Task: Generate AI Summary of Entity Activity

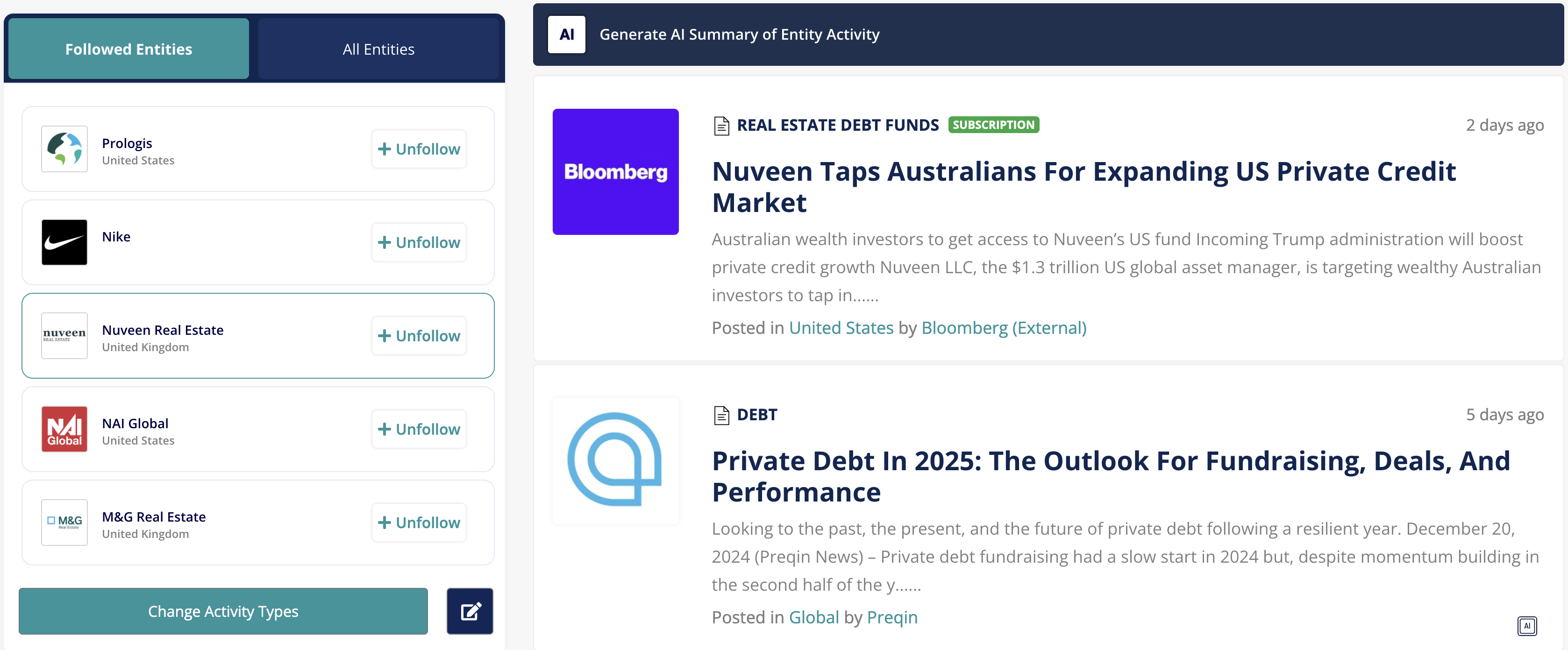Action: [x=739, y=35]
